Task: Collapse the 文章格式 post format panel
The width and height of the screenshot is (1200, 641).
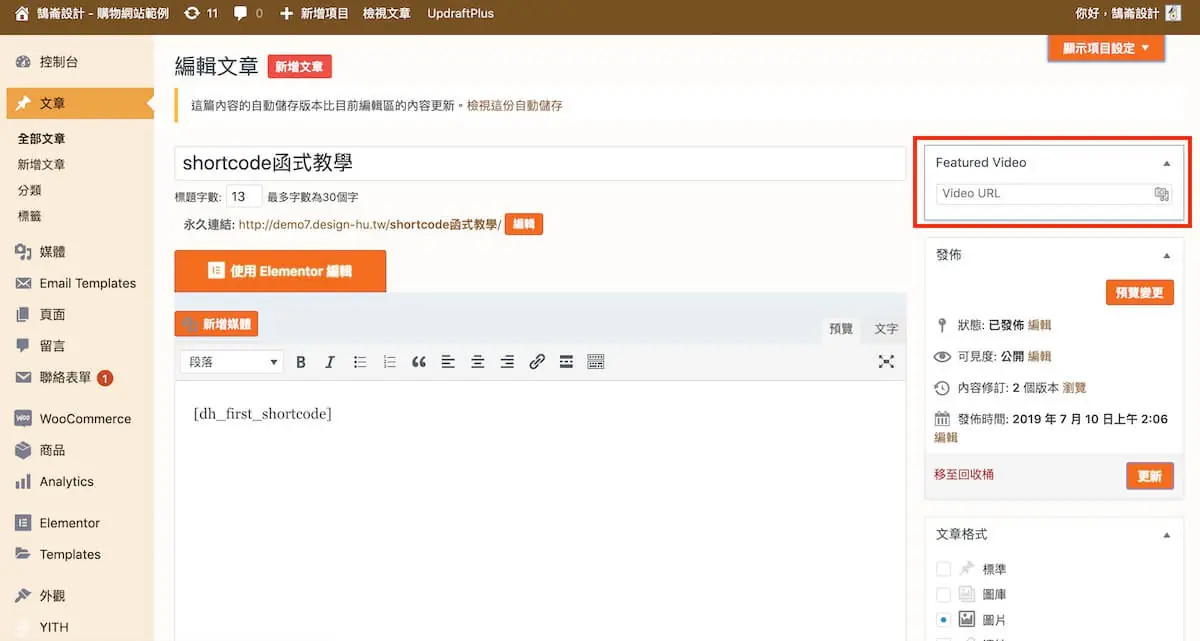Action: [1166, 535]
